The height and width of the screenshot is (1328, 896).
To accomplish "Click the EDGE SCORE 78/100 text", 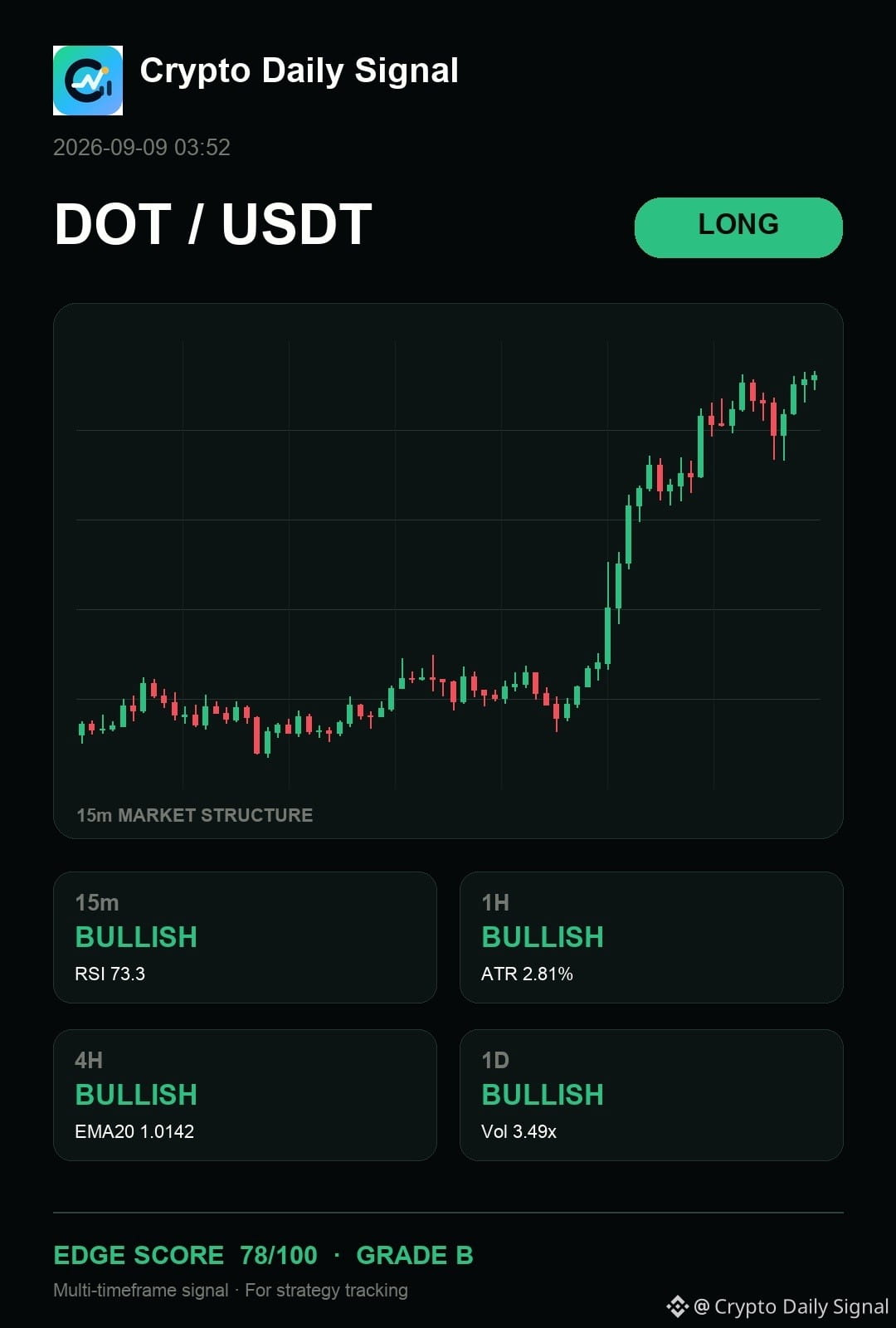I will 185,1255.
